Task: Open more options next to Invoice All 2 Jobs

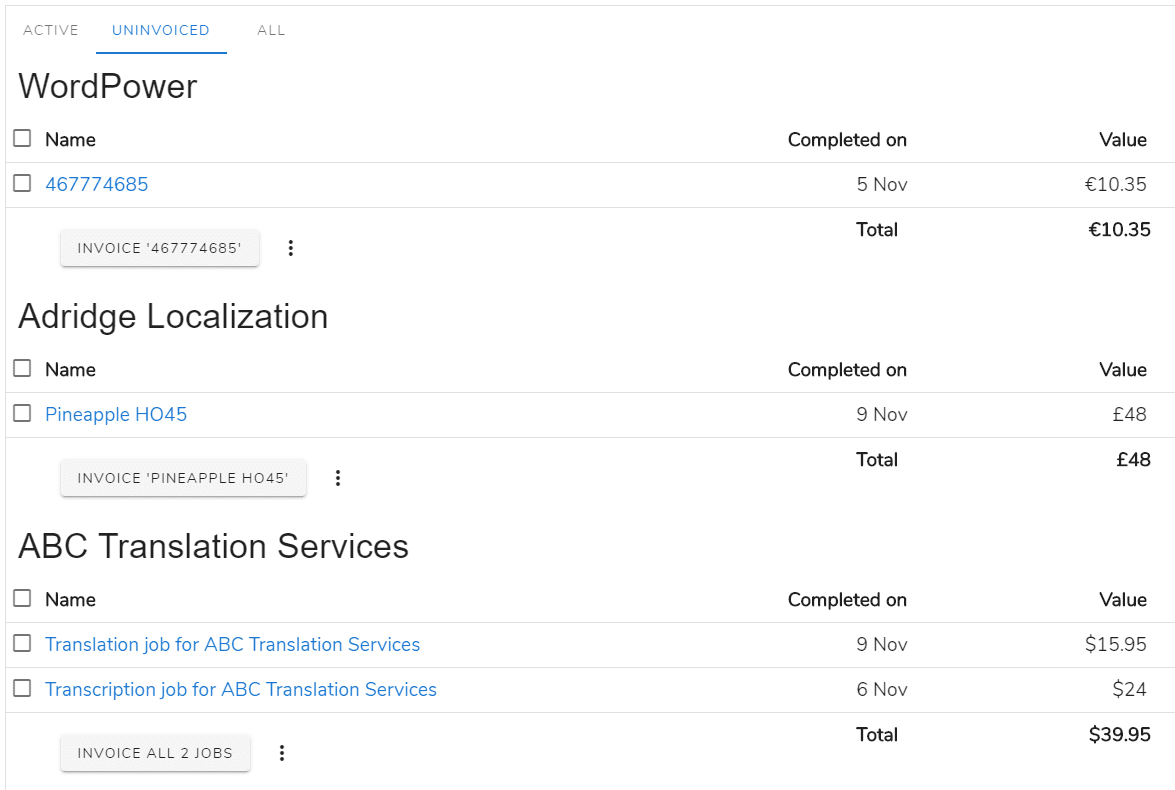Action: (282, 753)
